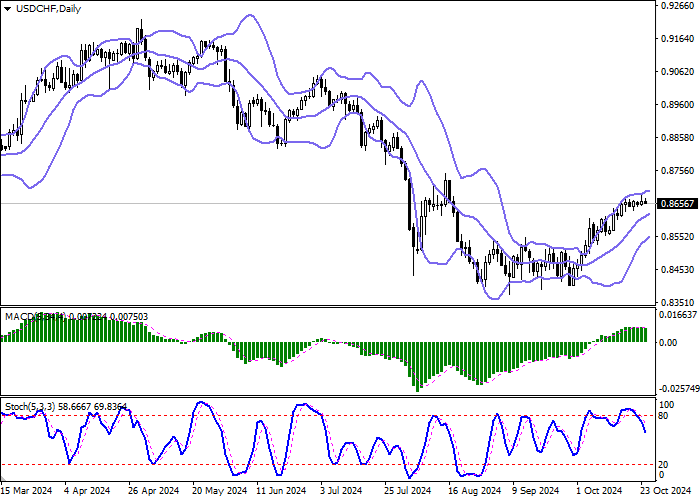Screen dimensions: 700x500
Task: Click the Stochastic 80 level label
Action: (663, 416)
